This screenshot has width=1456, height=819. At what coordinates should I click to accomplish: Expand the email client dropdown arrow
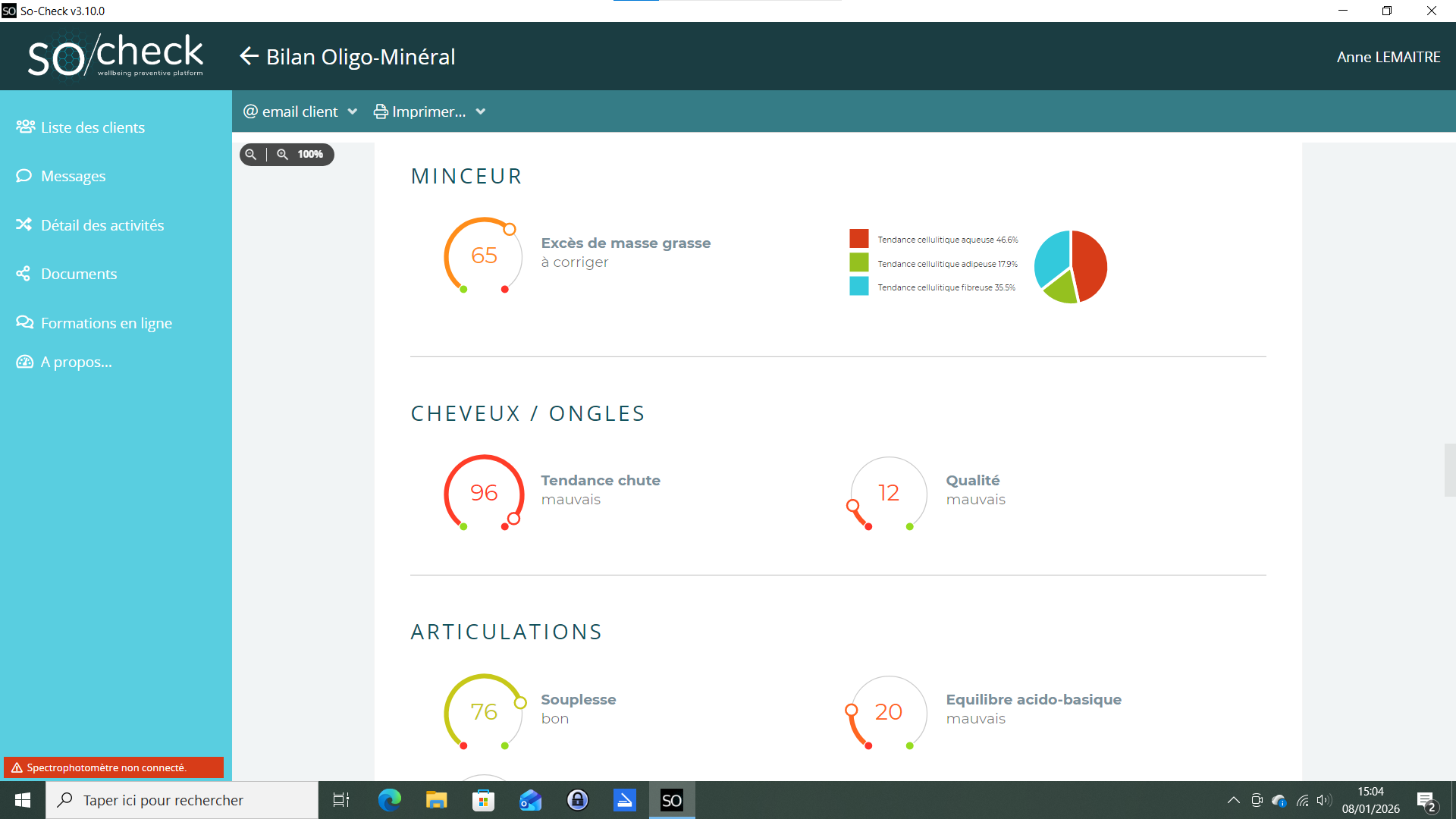[x=353, y=111]
